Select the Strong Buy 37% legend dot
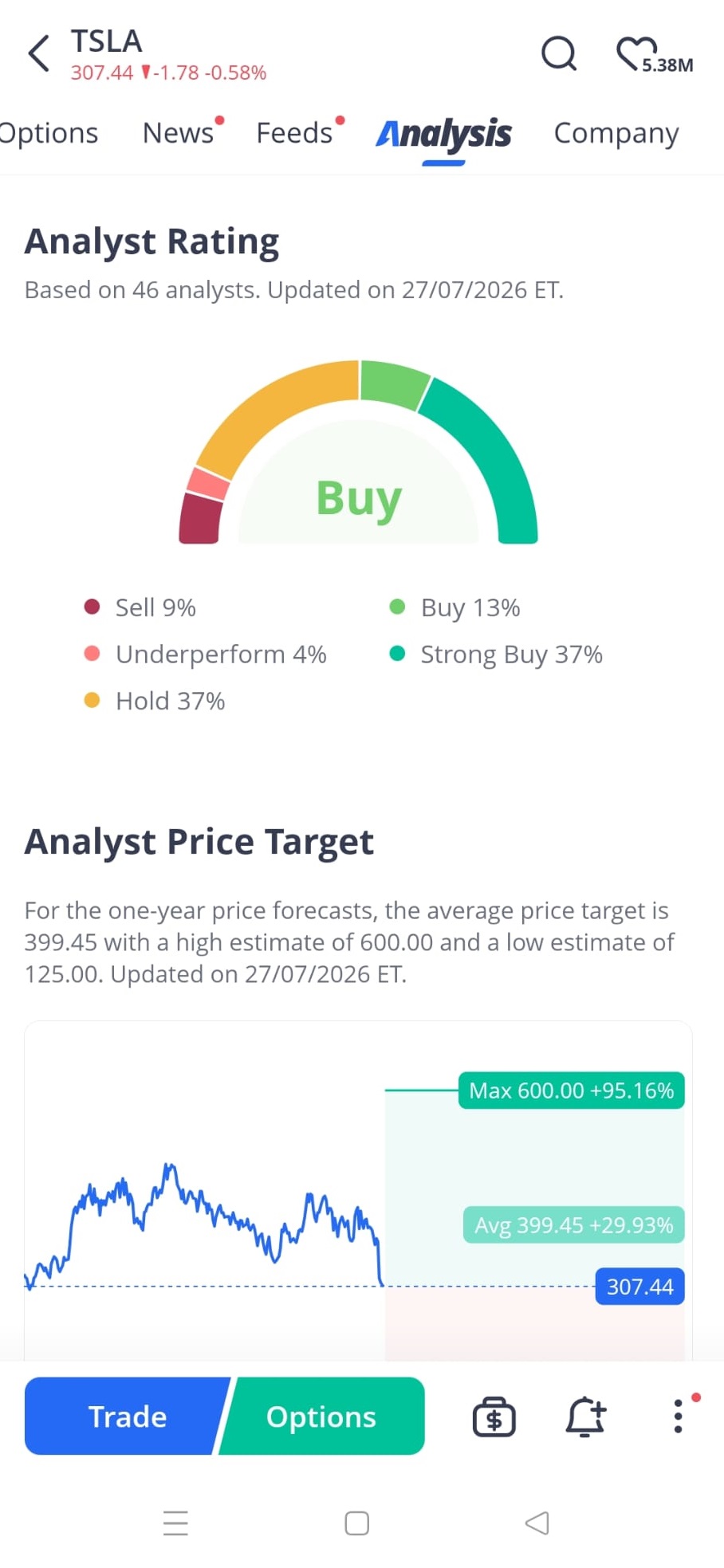The image size is (724, 1568). 397,654
